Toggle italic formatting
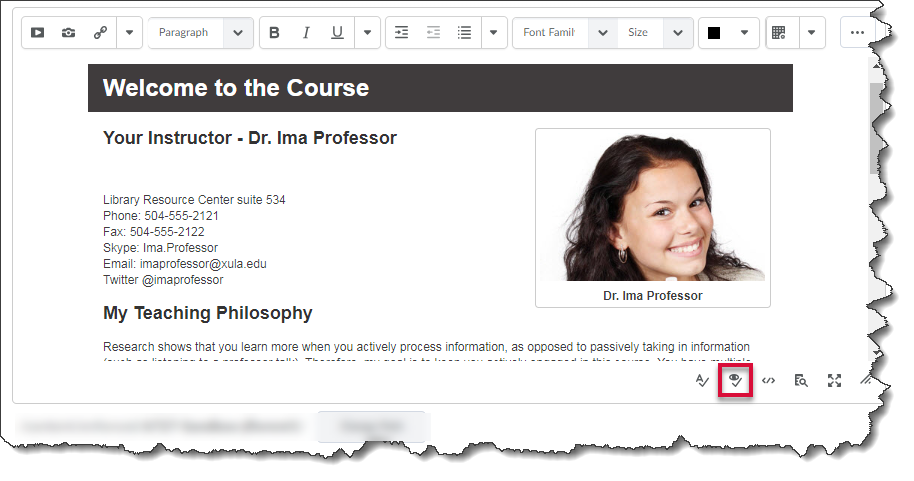This screenshot has width=914, height=481. (x=306, y=33)
